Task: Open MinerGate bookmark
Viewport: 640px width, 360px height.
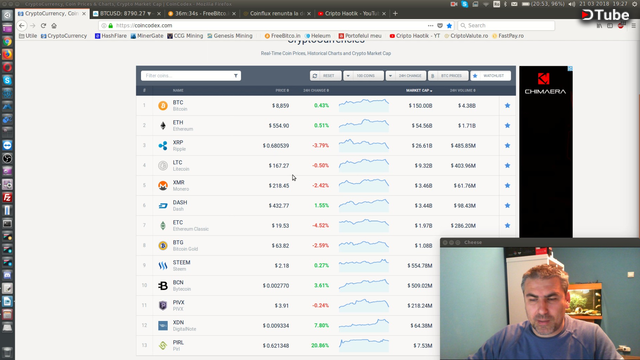Action: coord(147,36)
